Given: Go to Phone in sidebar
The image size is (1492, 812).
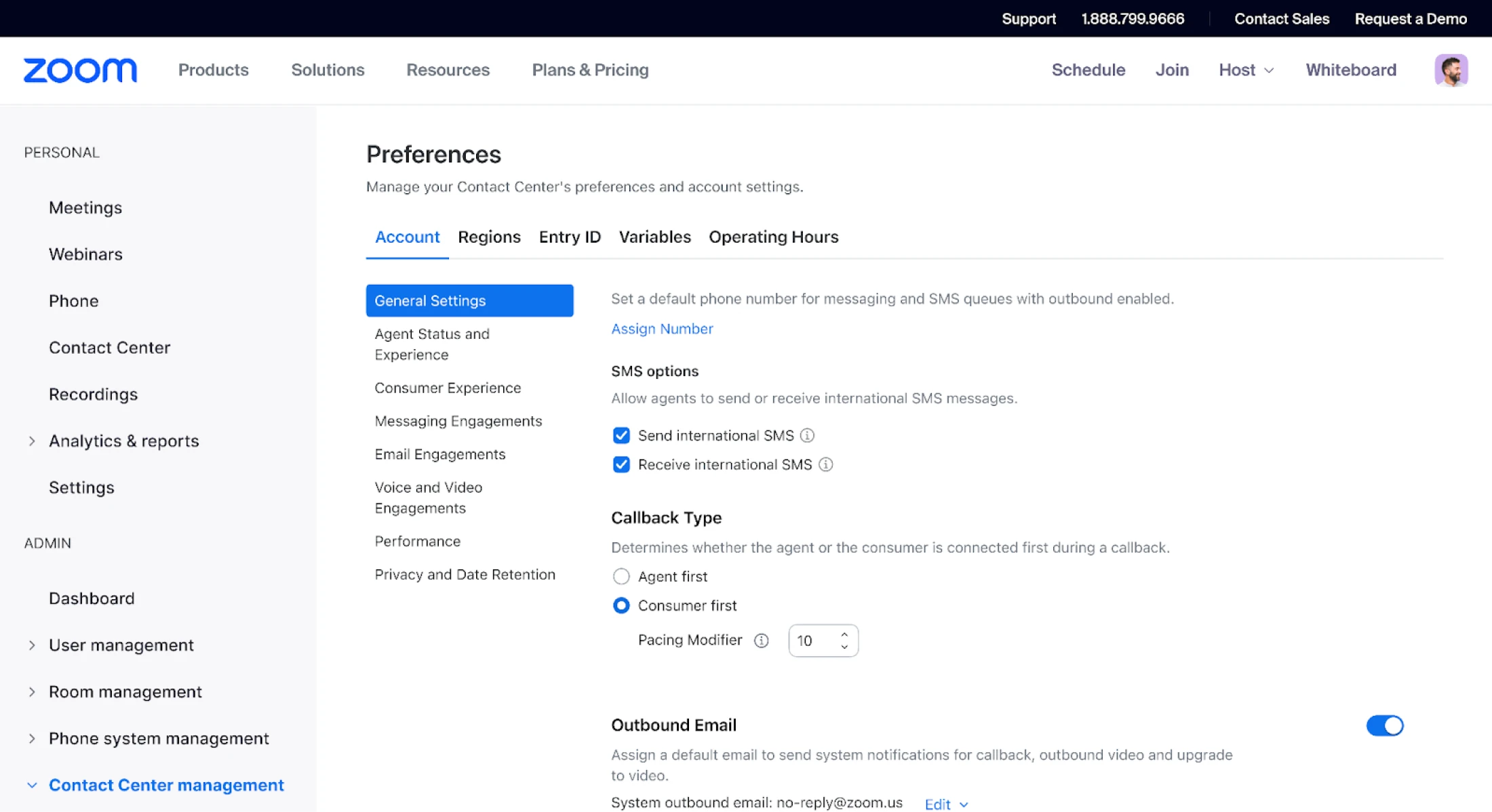Looking at the screenshot, I should click(x=73, y=301).
